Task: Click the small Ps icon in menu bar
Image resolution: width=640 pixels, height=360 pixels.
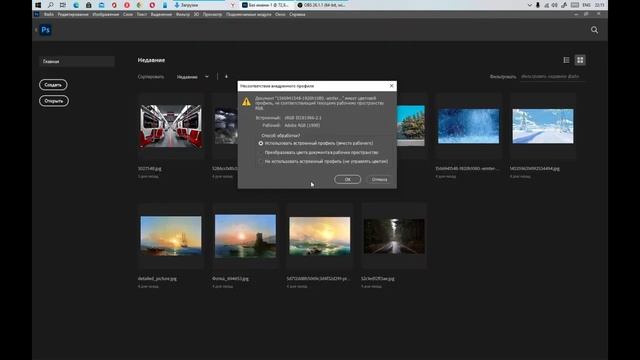Action: 37,14
